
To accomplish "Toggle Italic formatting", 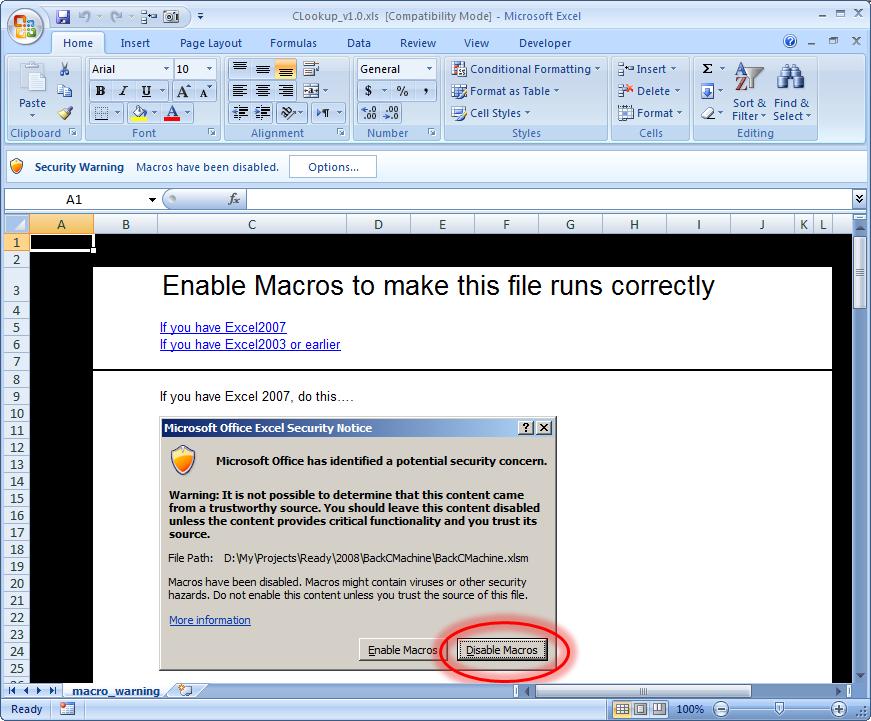I will [123, 91].
